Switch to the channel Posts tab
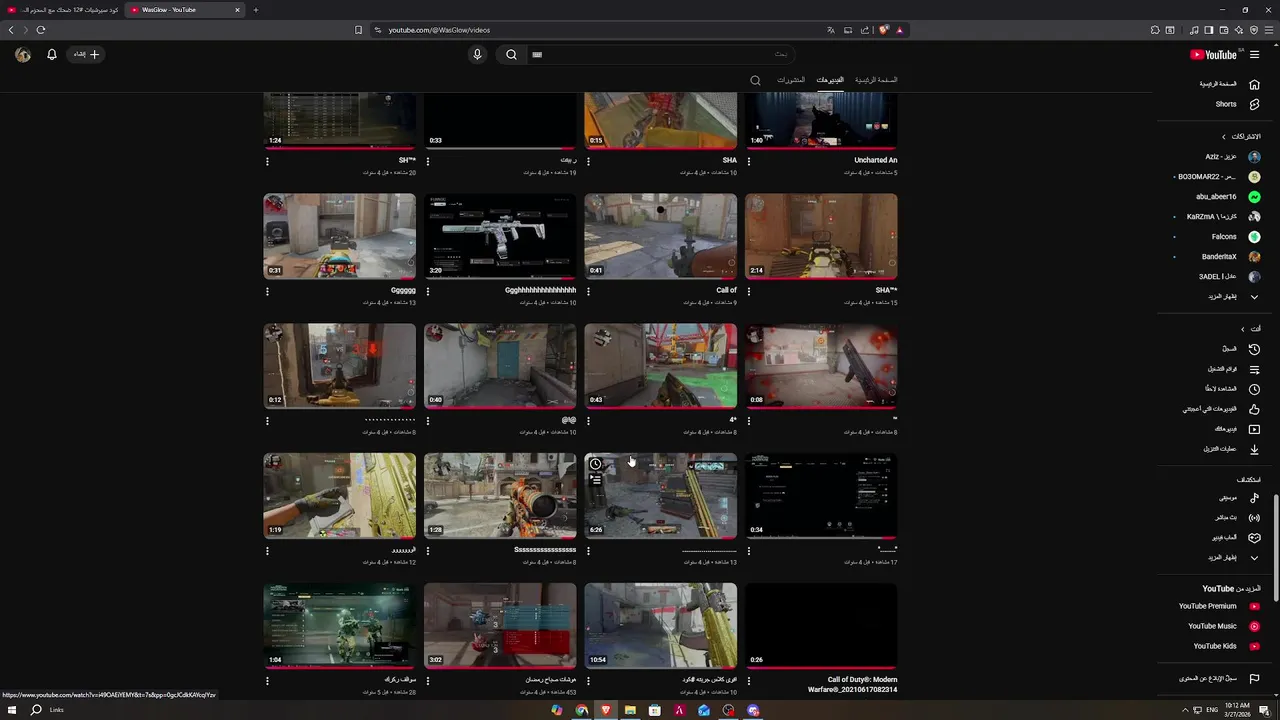The image size is (1280, 720). (791, 80)
